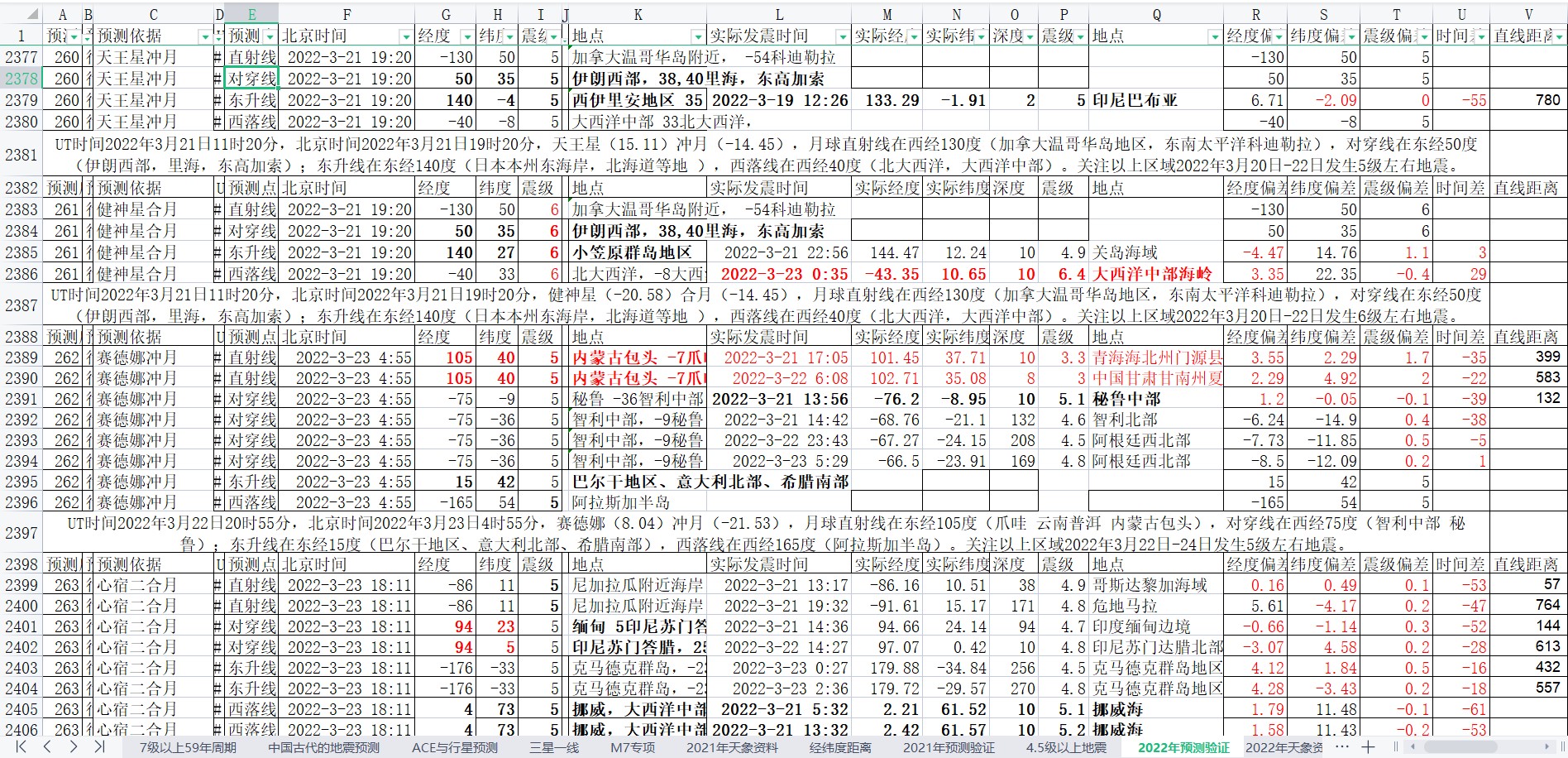Jump to the last sheet tab arrow
Viewport: 1568px width, 758px height.
click(99, 746)
